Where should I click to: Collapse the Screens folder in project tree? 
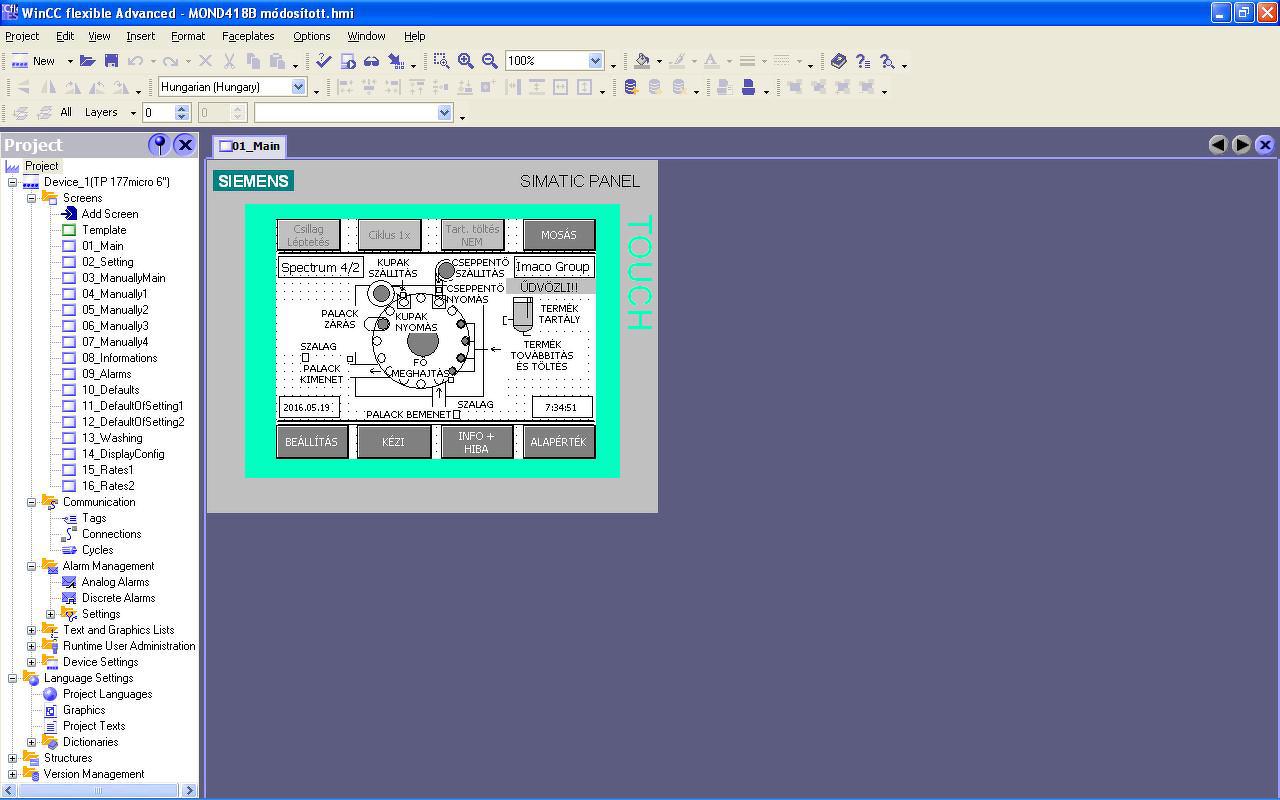pyautogui.click(x=31, y=198)
